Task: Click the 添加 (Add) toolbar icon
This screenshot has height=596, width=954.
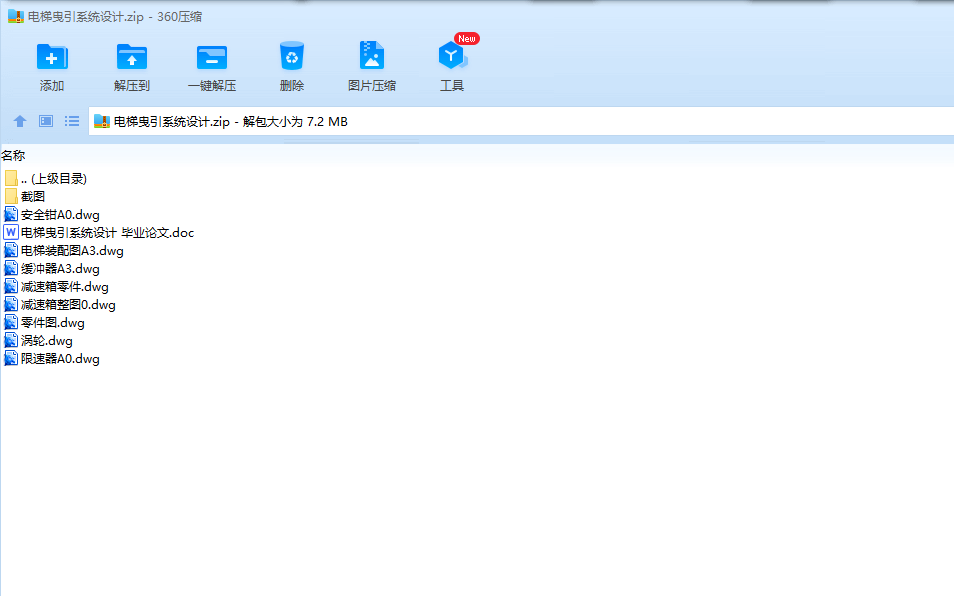Action: coord(52,57)
